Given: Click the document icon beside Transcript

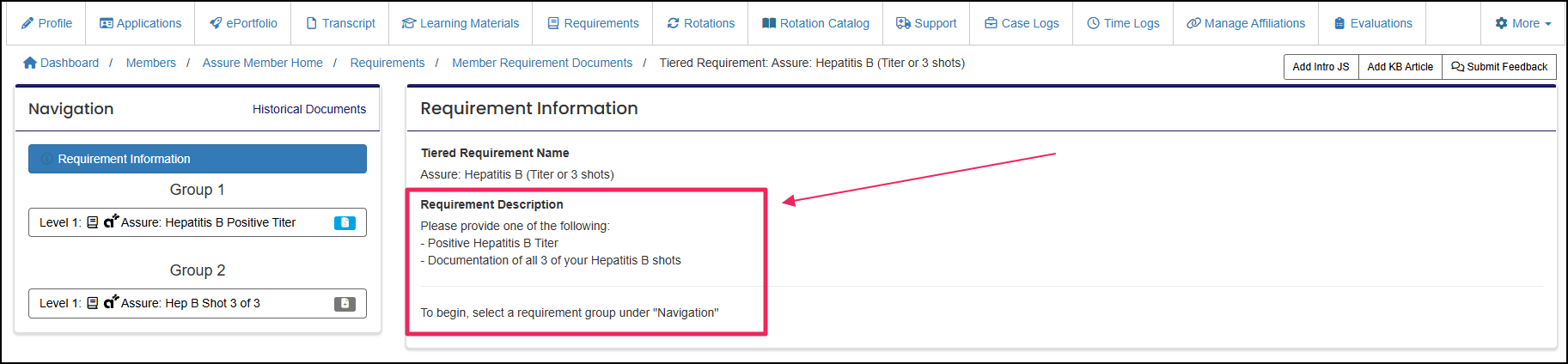Looking at the screenshot, I should (312, 23).
